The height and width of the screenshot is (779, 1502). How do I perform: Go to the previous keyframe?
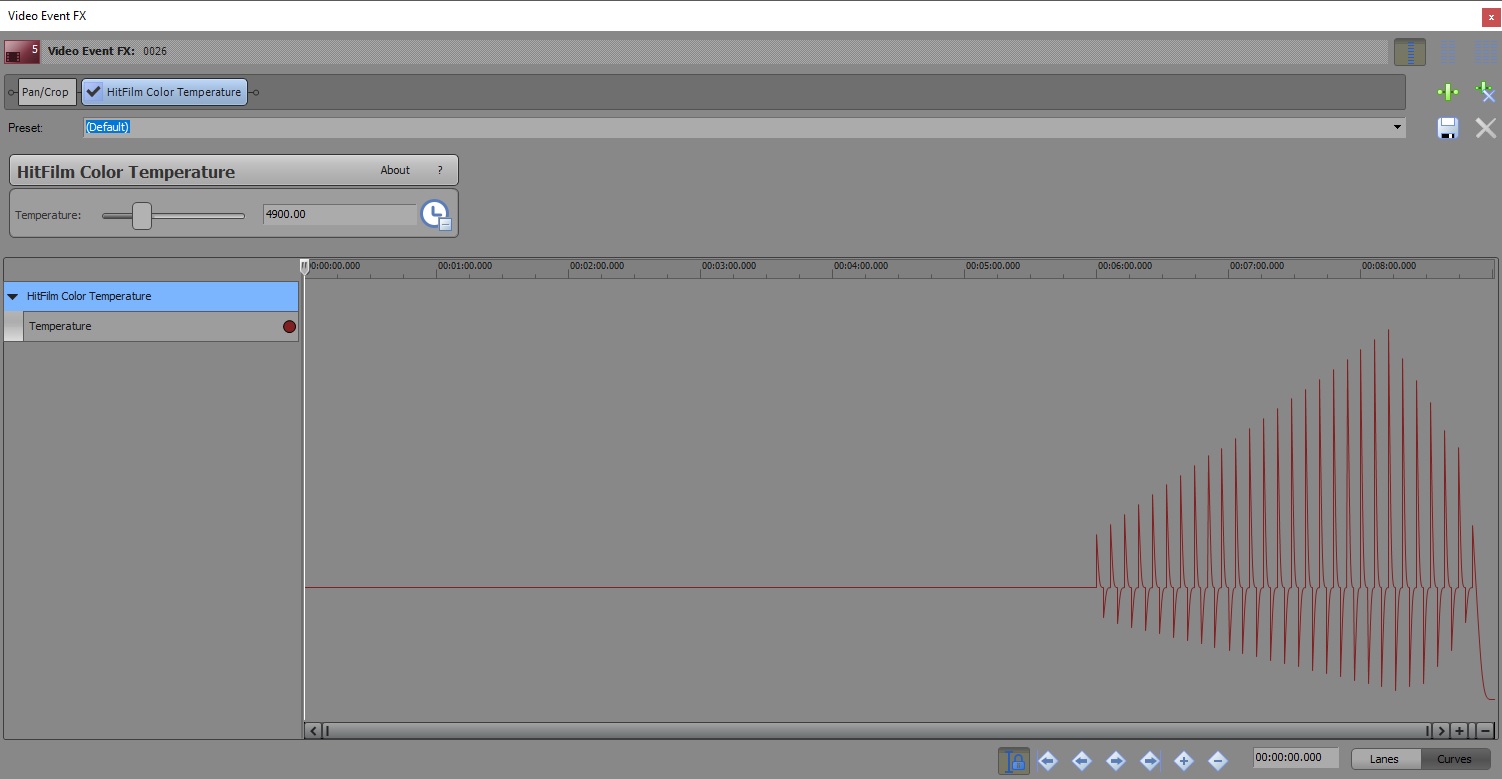pos(1082,761)
